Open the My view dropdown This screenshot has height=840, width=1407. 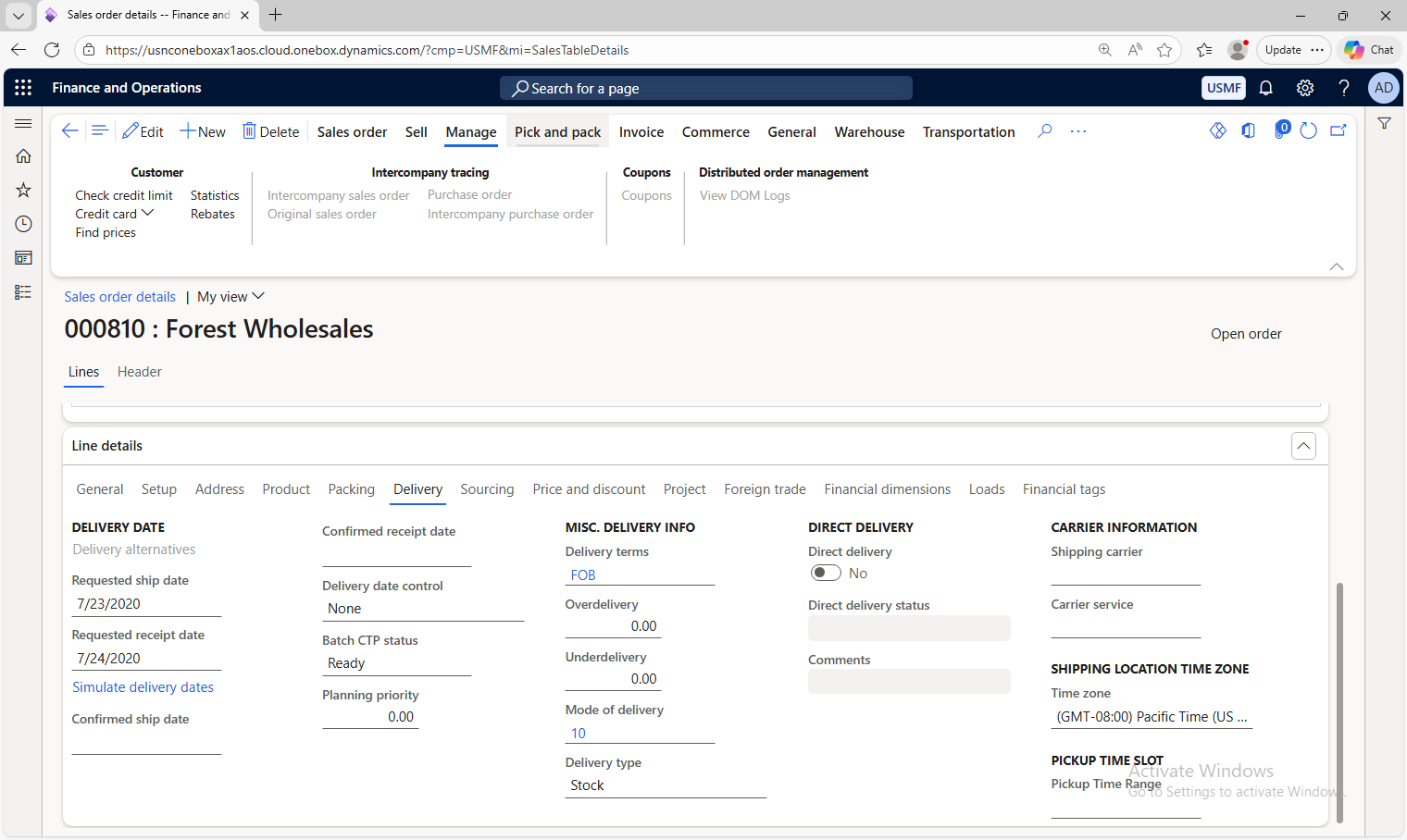point(230,297)
